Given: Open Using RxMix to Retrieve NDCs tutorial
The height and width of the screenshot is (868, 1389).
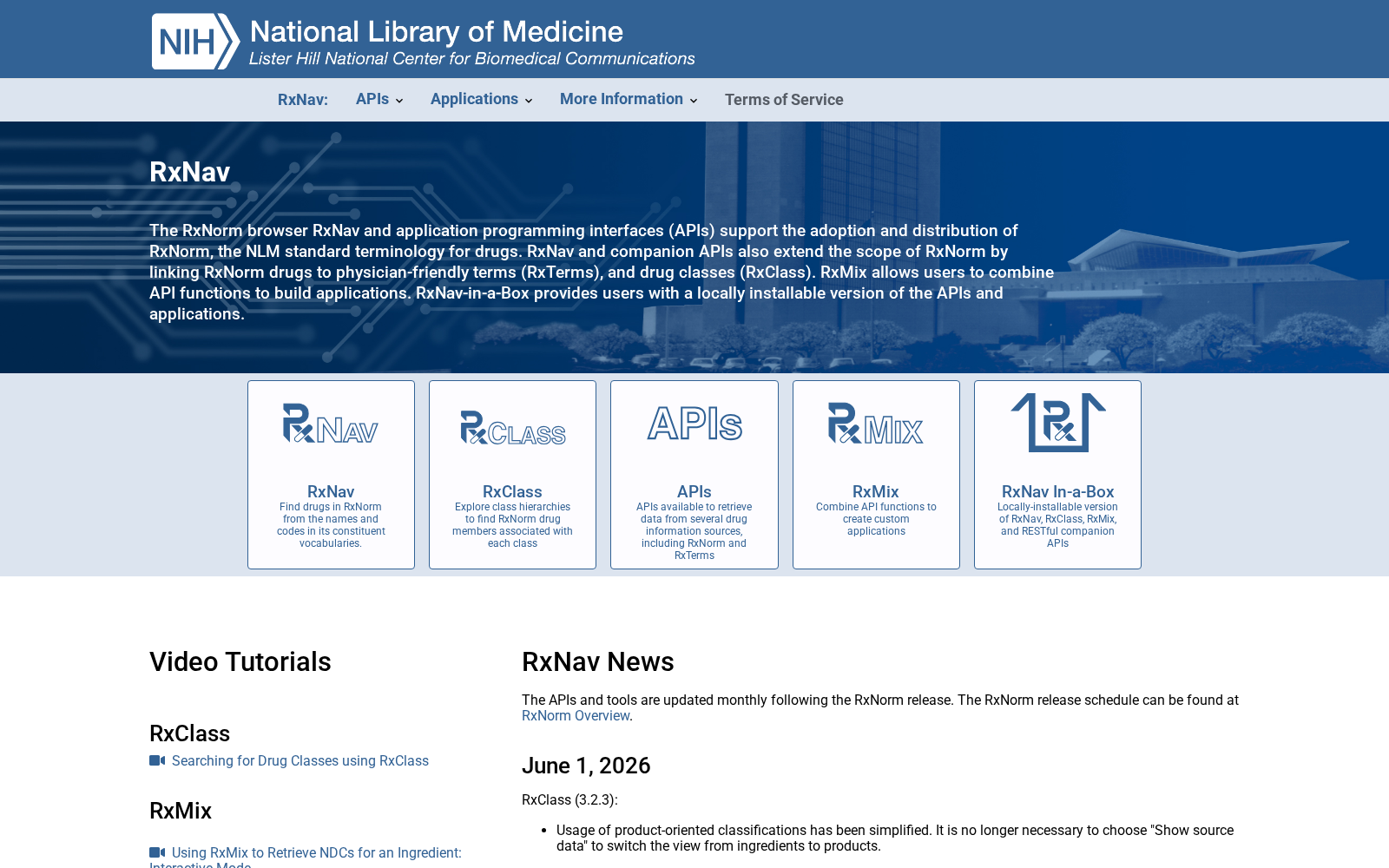Looking at the screenshot, I should [x=306, y=858].
